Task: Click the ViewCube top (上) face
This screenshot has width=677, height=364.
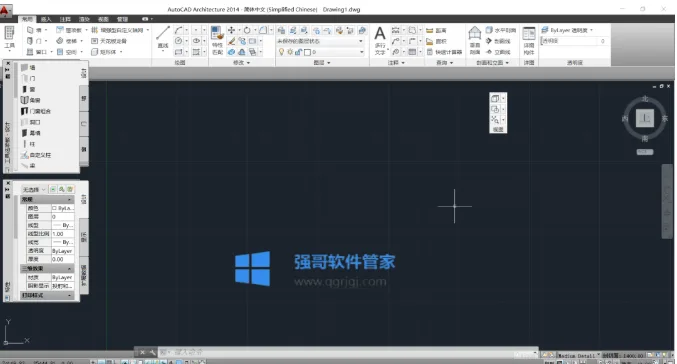Action: 645,118
